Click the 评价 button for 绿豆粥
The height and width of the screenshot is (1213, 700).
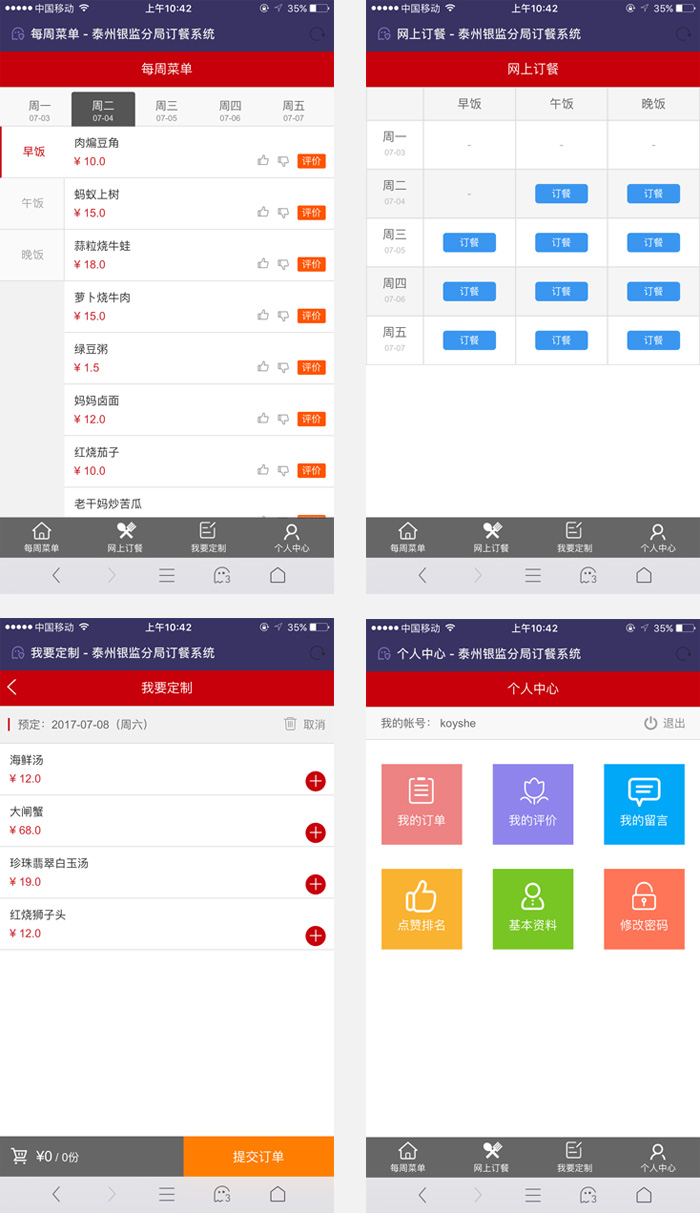(311, 367)
